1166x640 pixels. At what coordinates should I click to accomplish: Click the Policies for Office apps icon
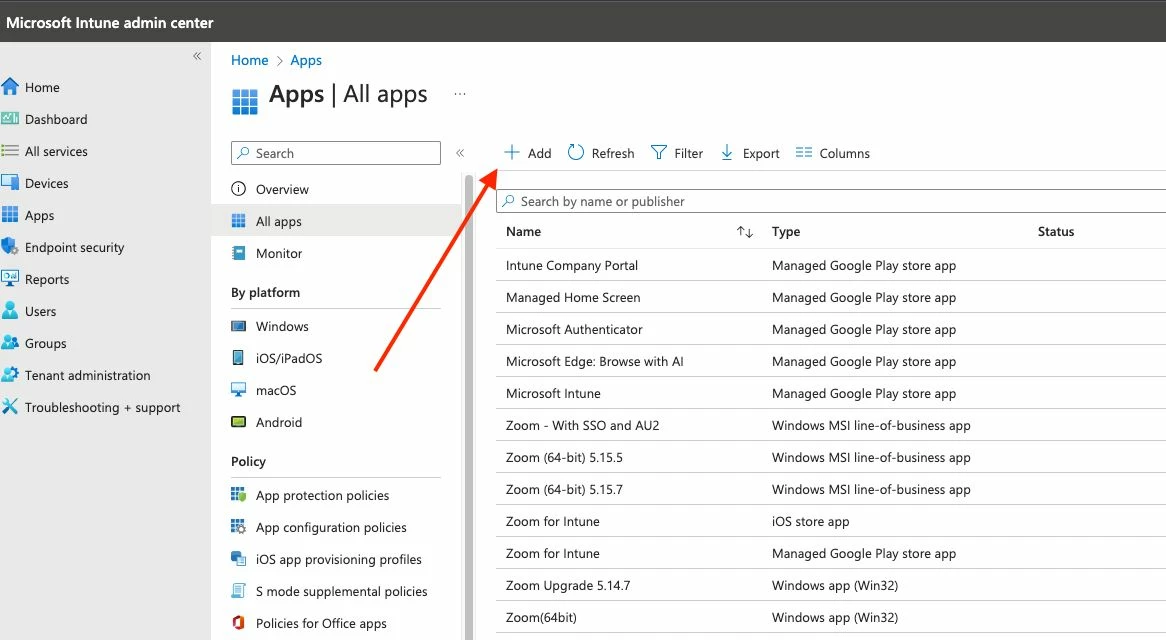(x=238, y=622)
